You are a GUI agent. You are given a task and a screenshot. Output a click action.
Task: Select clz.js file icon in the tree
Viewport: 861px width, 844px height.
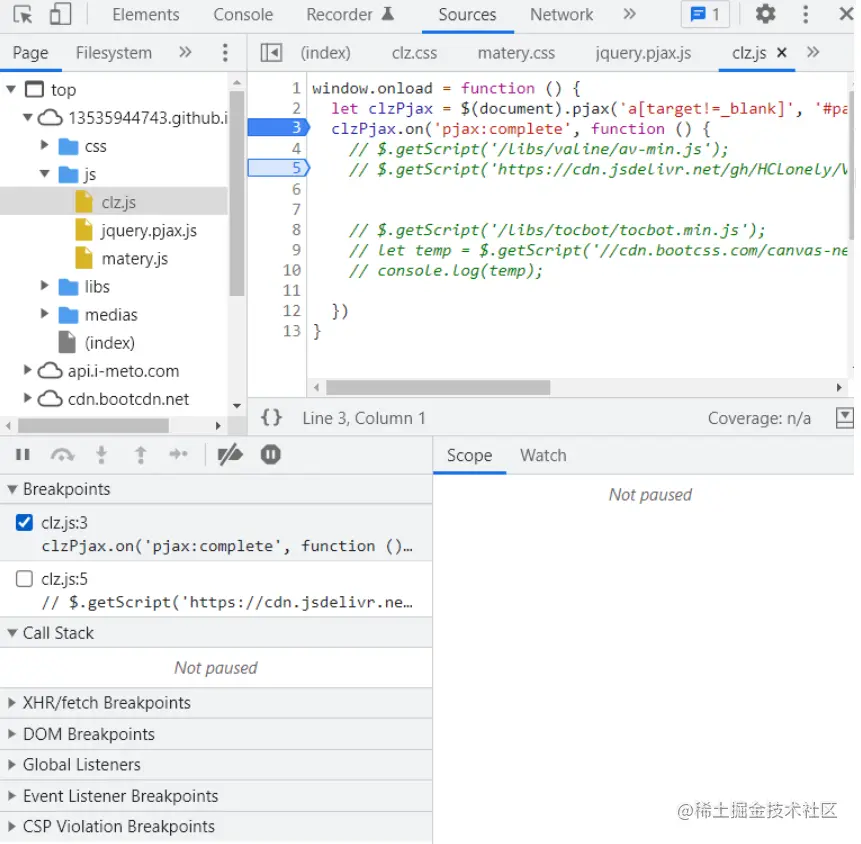[x=83, y=202]
